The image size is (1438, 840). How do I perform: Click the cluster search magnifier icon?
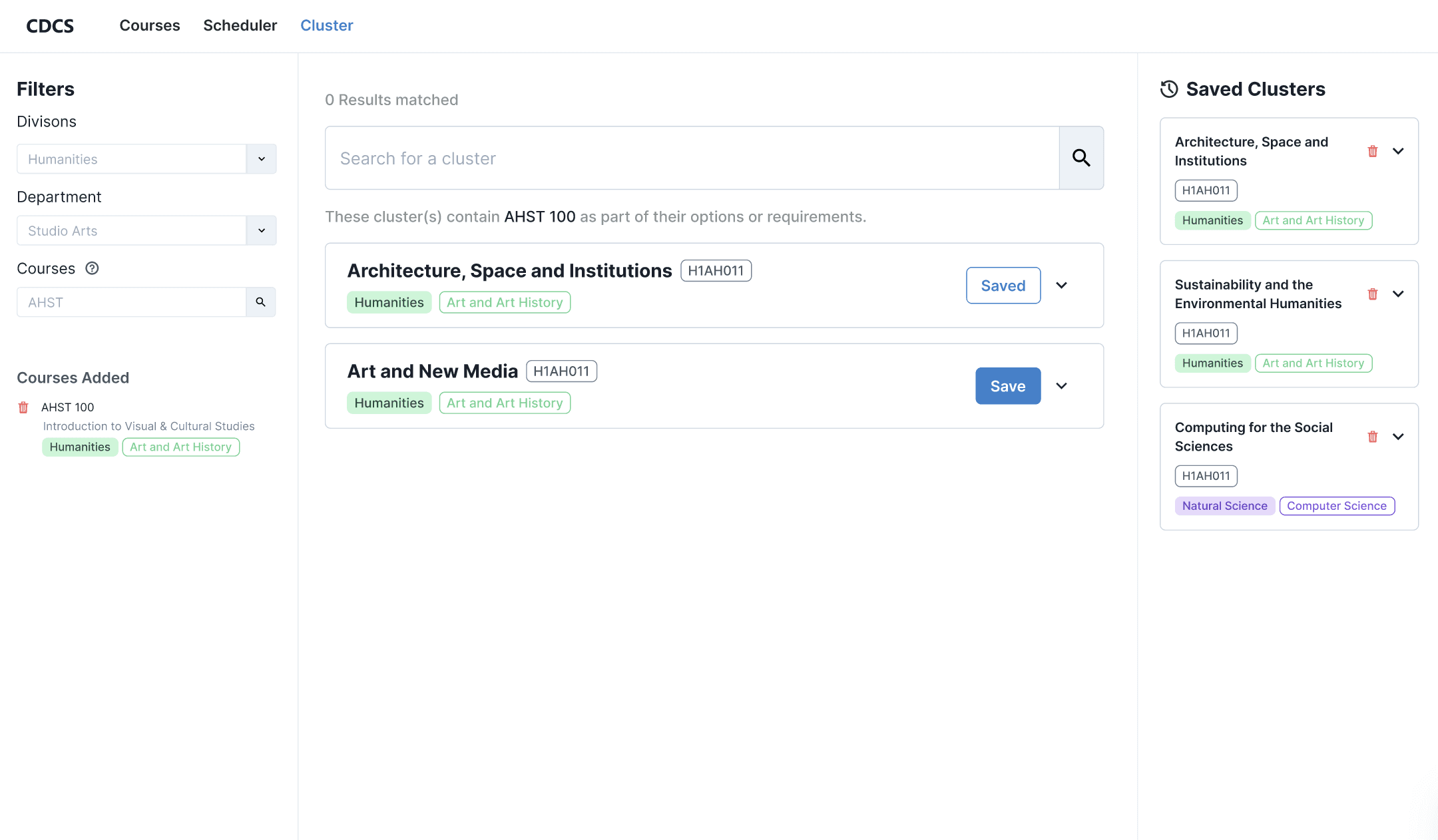coord(1081,158)
